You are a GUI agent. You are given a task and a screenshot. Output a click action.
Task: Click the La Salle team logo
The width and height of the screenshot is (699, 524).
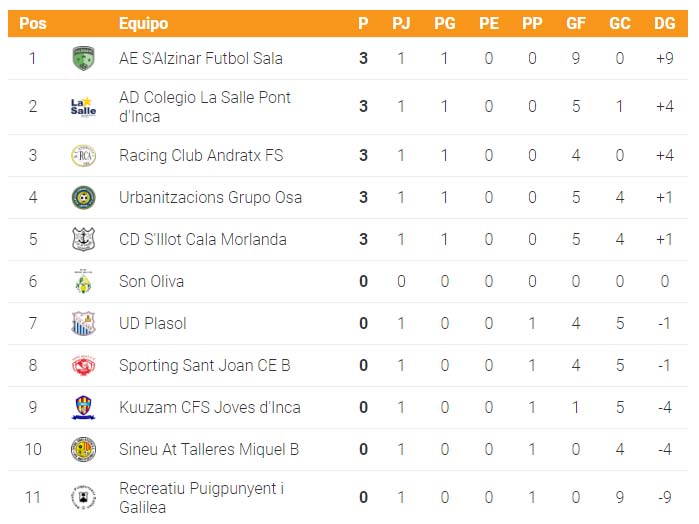(83, 107)
